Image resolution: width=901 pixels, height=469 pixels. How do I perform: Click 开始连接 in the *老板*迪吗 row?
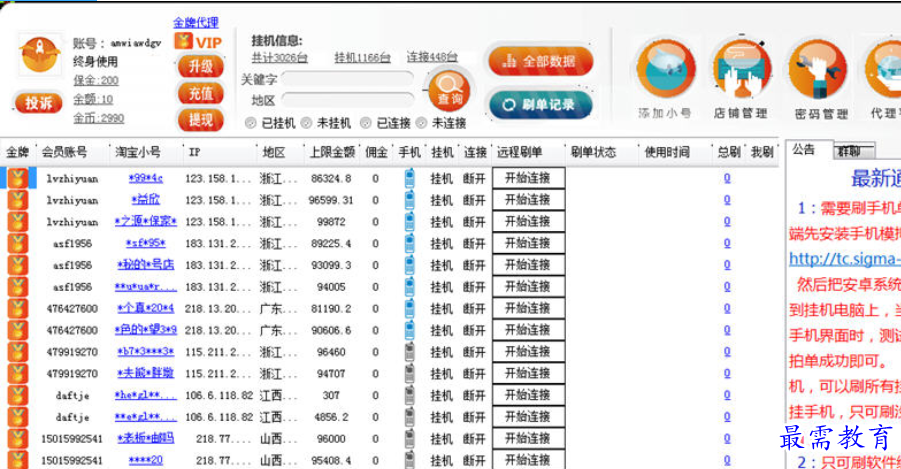[x=528, y=439]
